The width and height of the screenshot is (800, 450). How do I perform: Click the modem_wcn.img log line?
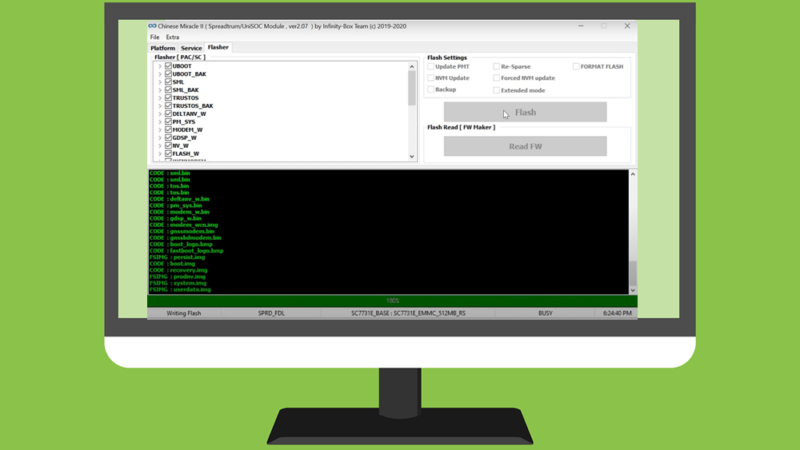click(184, 225)
